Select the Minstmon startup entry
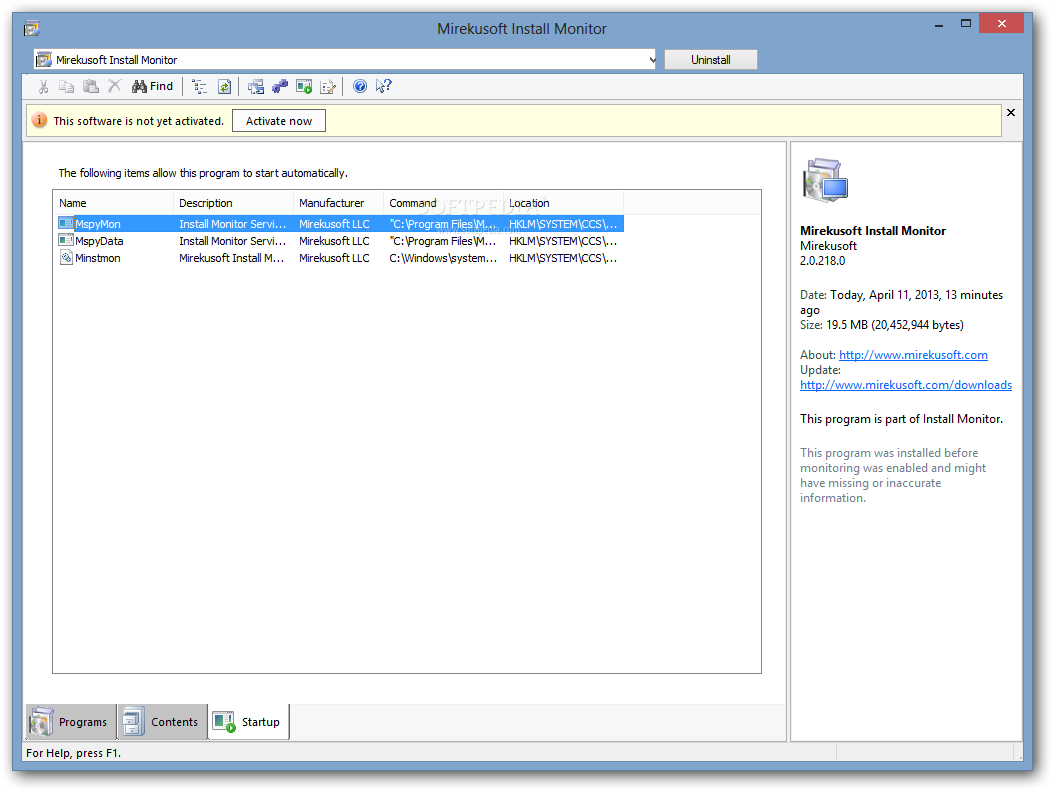This screenshot has width=1053, height=791. 340,258
